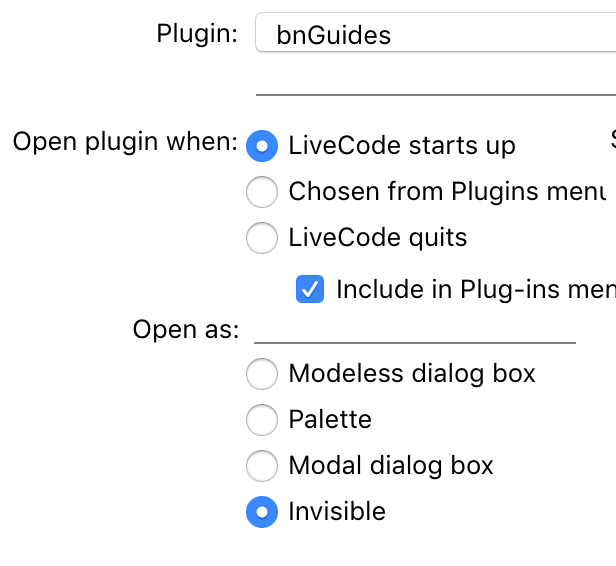Screen dimensions: 616x566
Task: Click the 'Modeless dialog box' label text
Action: (412, 374)
